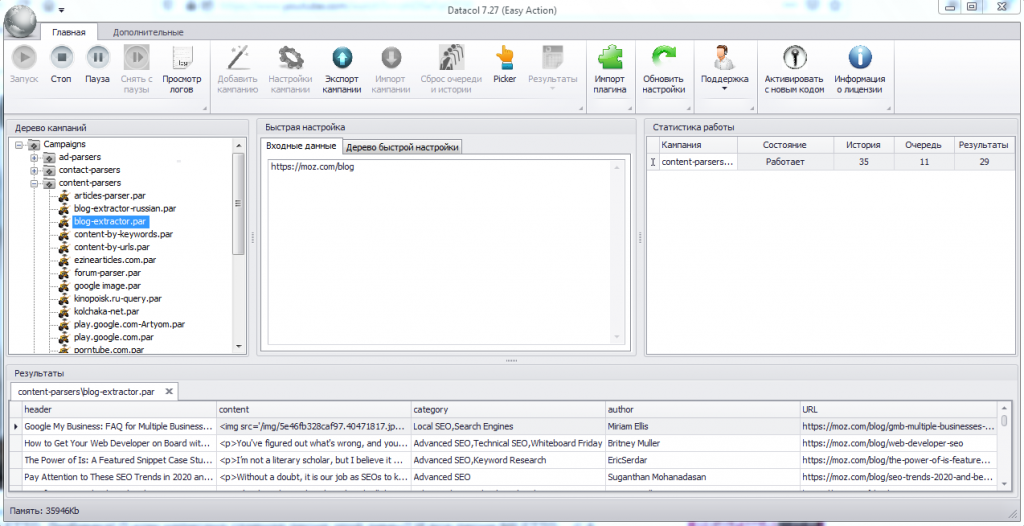Open Активировать с новым кодом key icon

794,59
